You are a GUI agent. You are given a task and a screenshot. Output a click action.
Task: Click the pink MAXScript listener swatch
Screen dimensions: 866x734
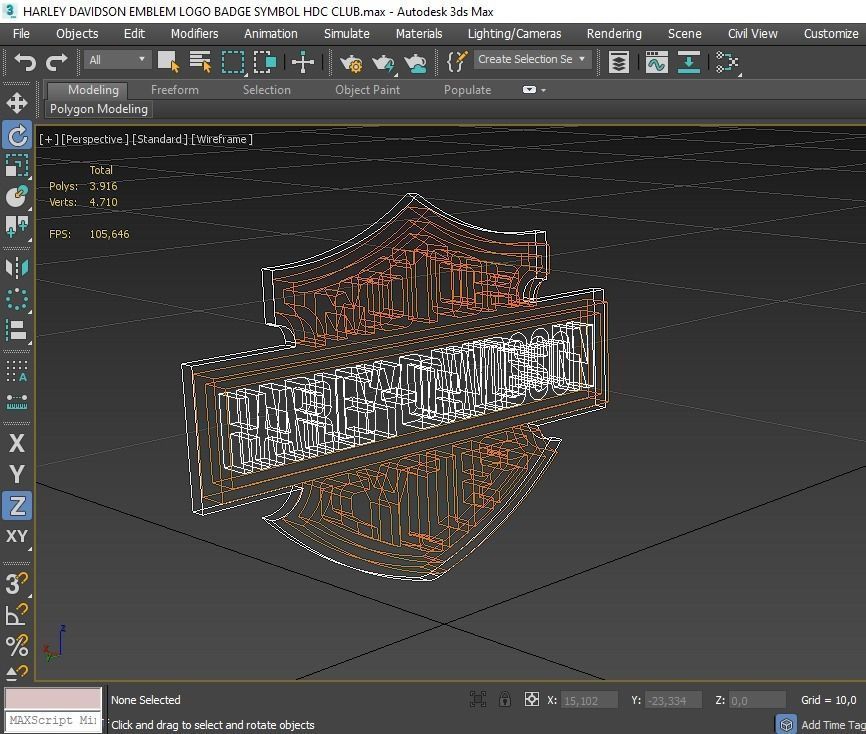pyautogui.click(x=53, y=699)
